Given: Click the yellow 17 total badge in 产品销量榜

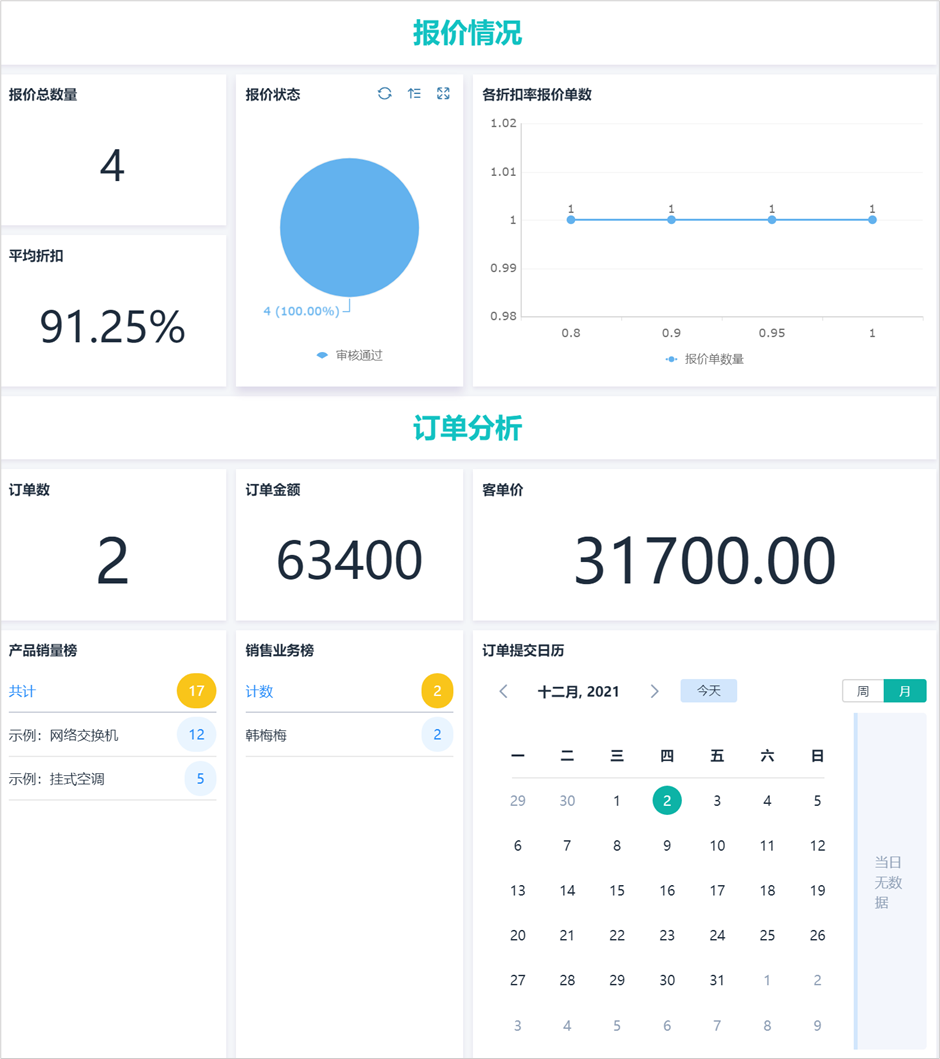Looking at the screenshot, I should point(198,690).
